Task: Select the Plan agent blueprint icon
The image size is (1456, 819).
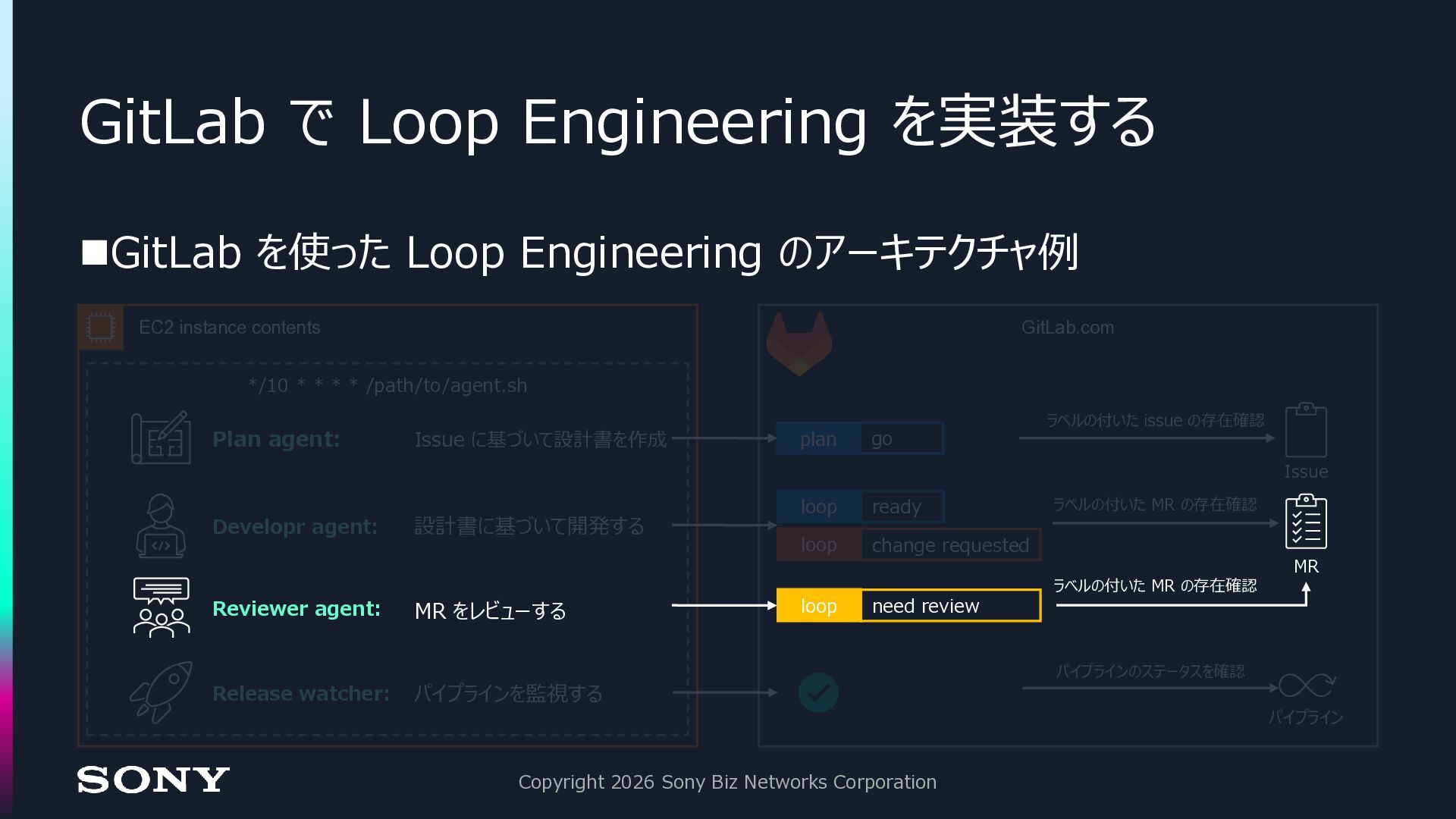Action: (x=160, y=438)
